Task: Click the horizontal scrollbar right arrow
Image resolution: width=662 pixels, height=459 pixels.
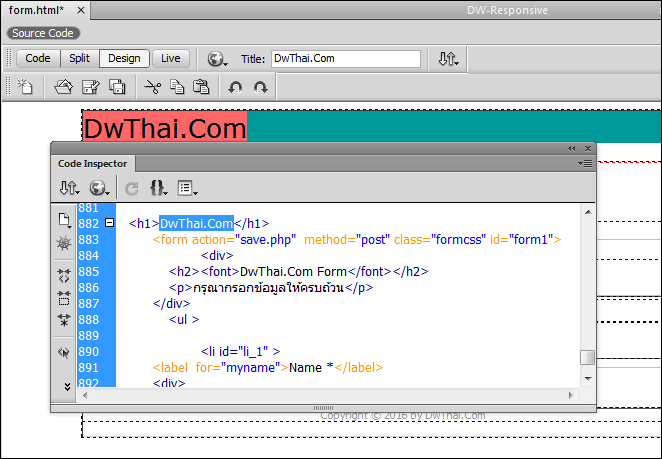Action: [x=571, y=396]
